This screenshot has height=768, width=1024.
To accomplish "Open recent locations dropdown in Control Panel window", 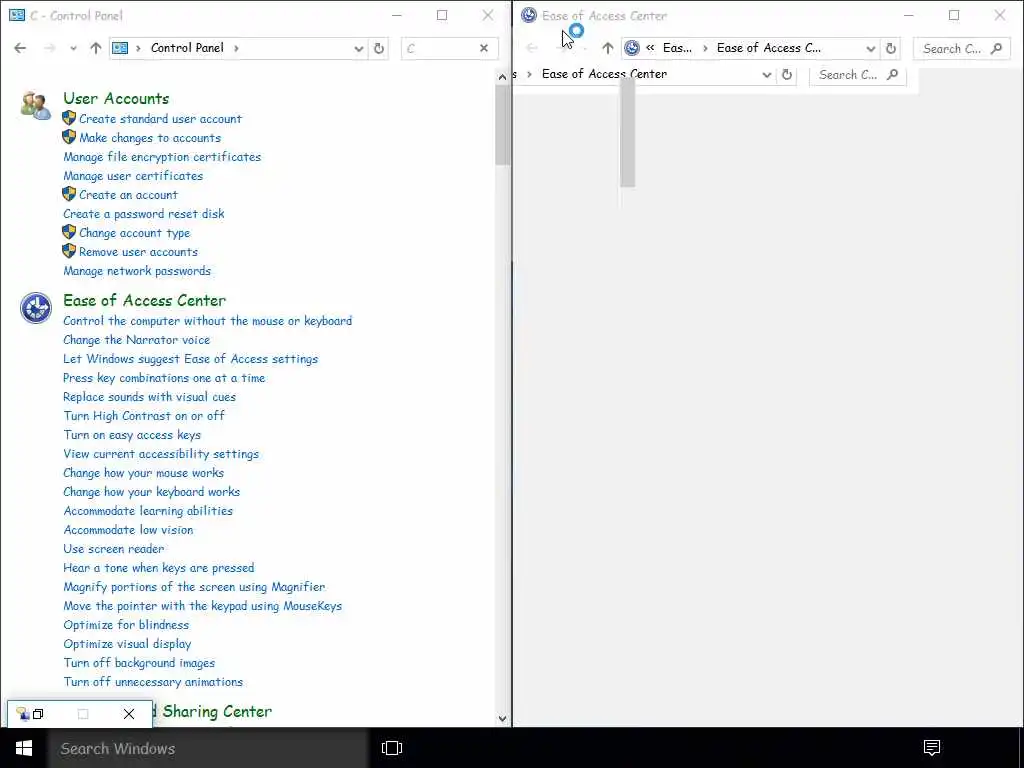I will pos(73,48).
